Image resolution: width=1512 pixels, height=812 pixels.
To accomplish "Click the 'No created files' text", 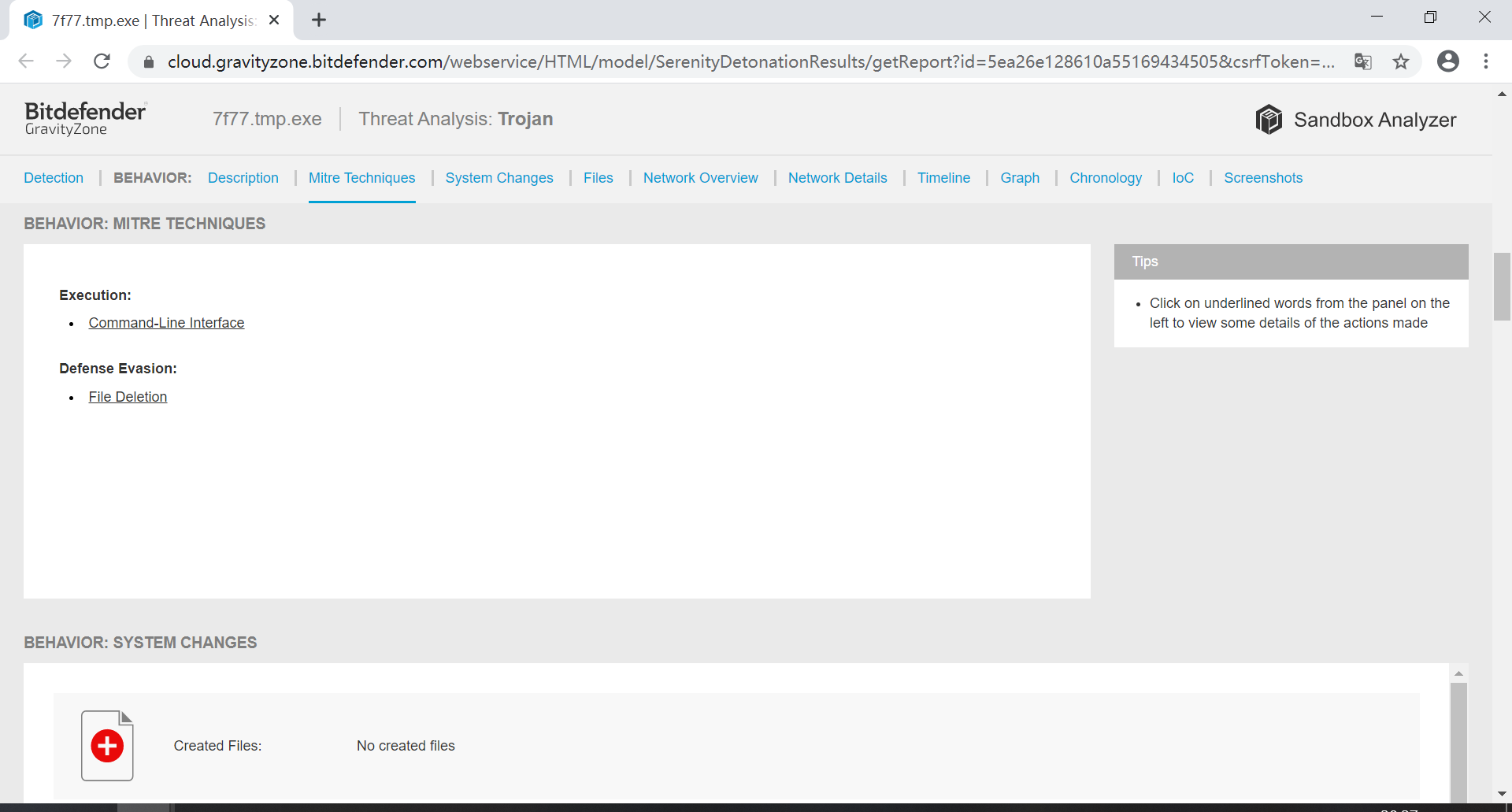I will pyautogui.click(x=406, y=746).
